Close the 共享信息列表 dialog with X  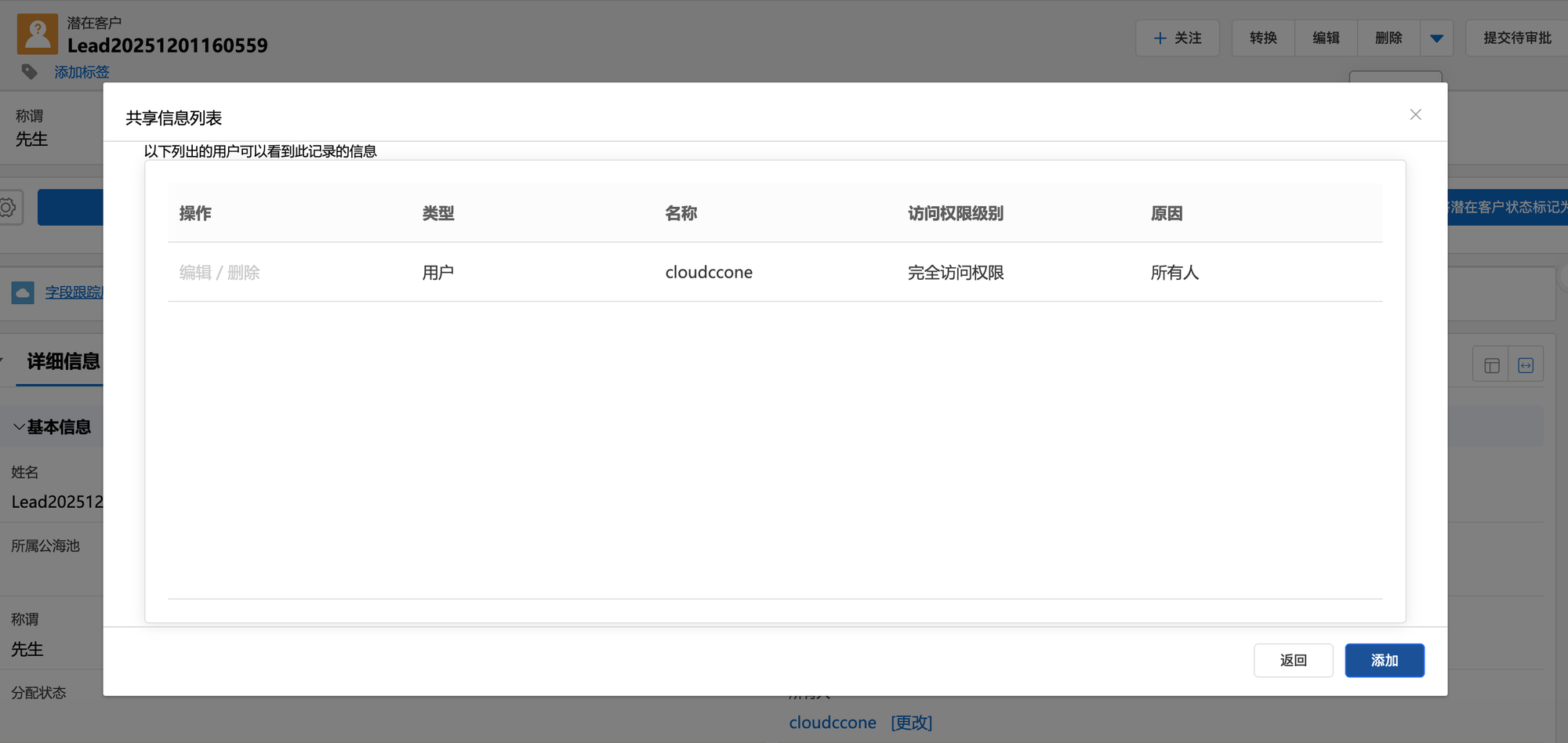pos(1415,114)
